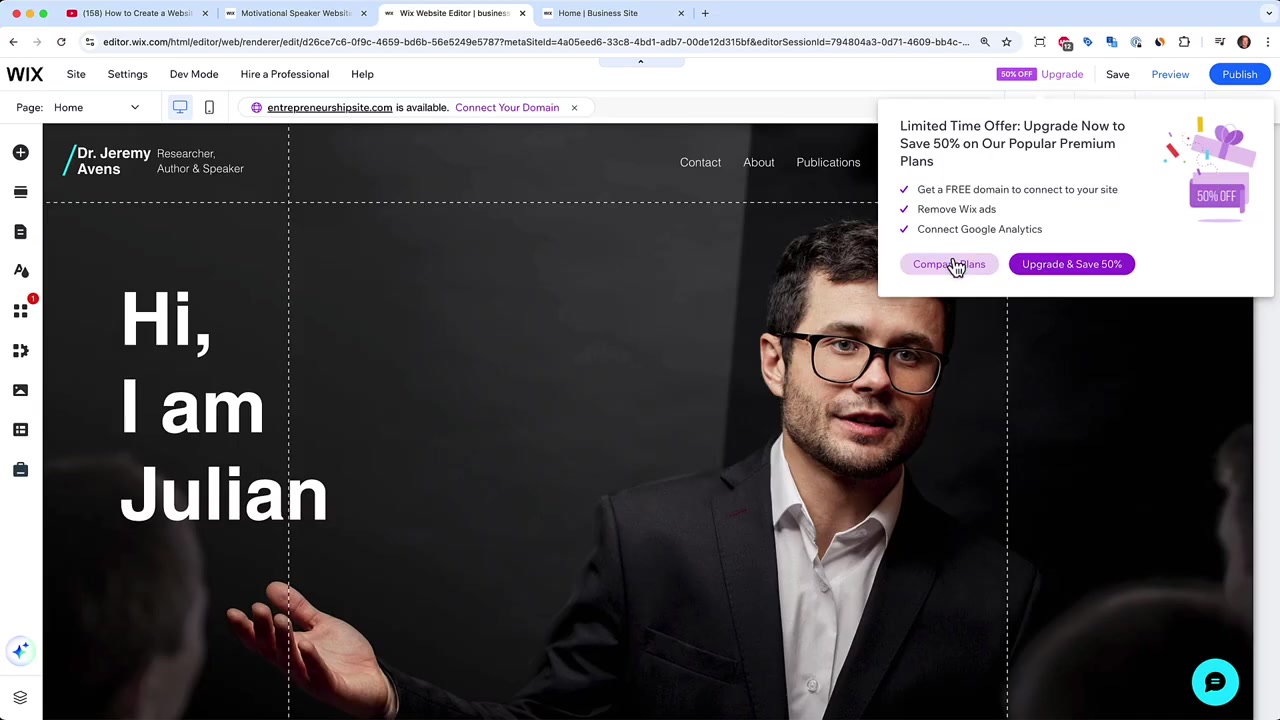Open the translate extension icon

1112,42
